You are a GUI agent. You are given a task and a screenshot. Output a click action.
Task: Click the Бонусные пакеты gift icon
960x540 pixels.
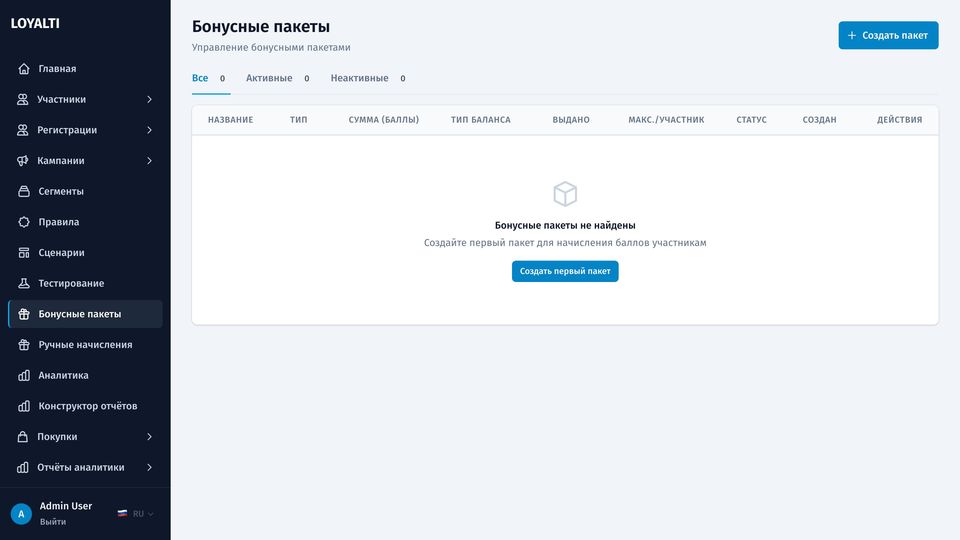click(24, 314)
